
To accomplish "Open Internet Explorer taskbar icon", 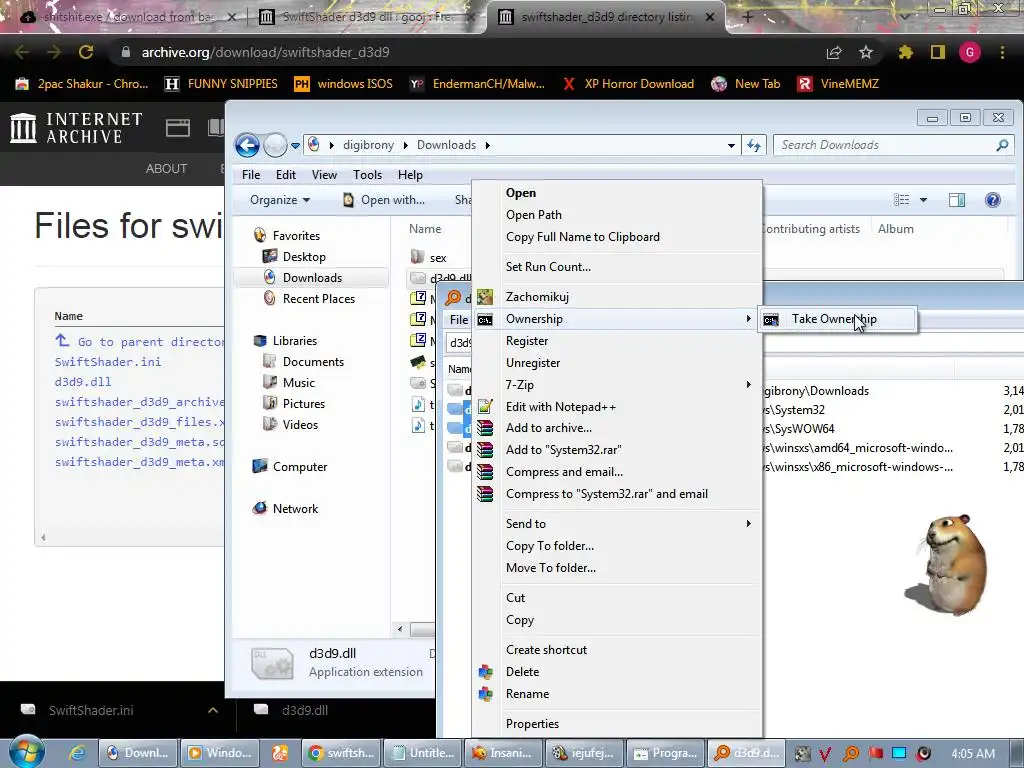I will (77, 753).
